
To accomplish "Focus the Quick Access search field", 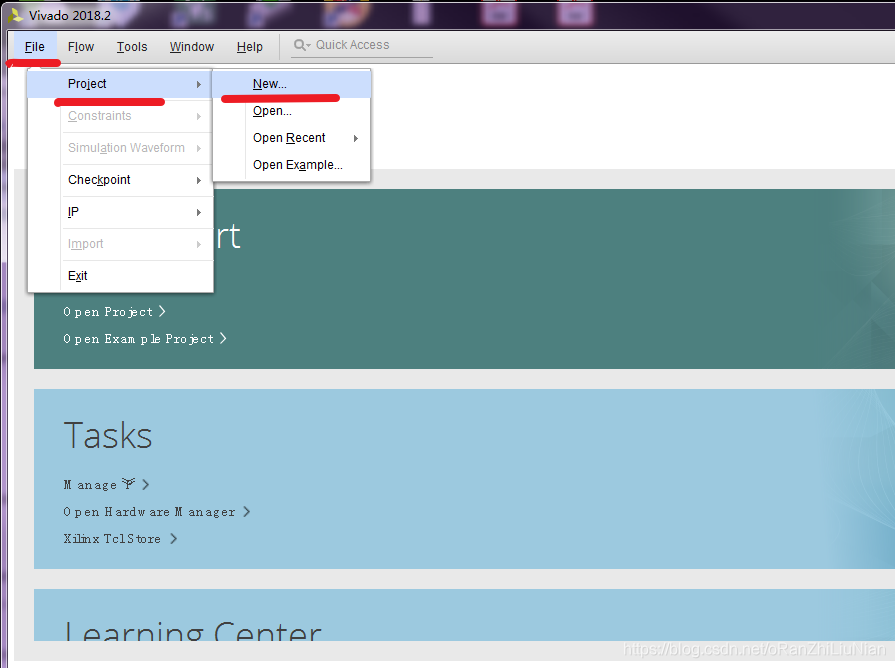I will pyautogui.click(x=362, y=45).
